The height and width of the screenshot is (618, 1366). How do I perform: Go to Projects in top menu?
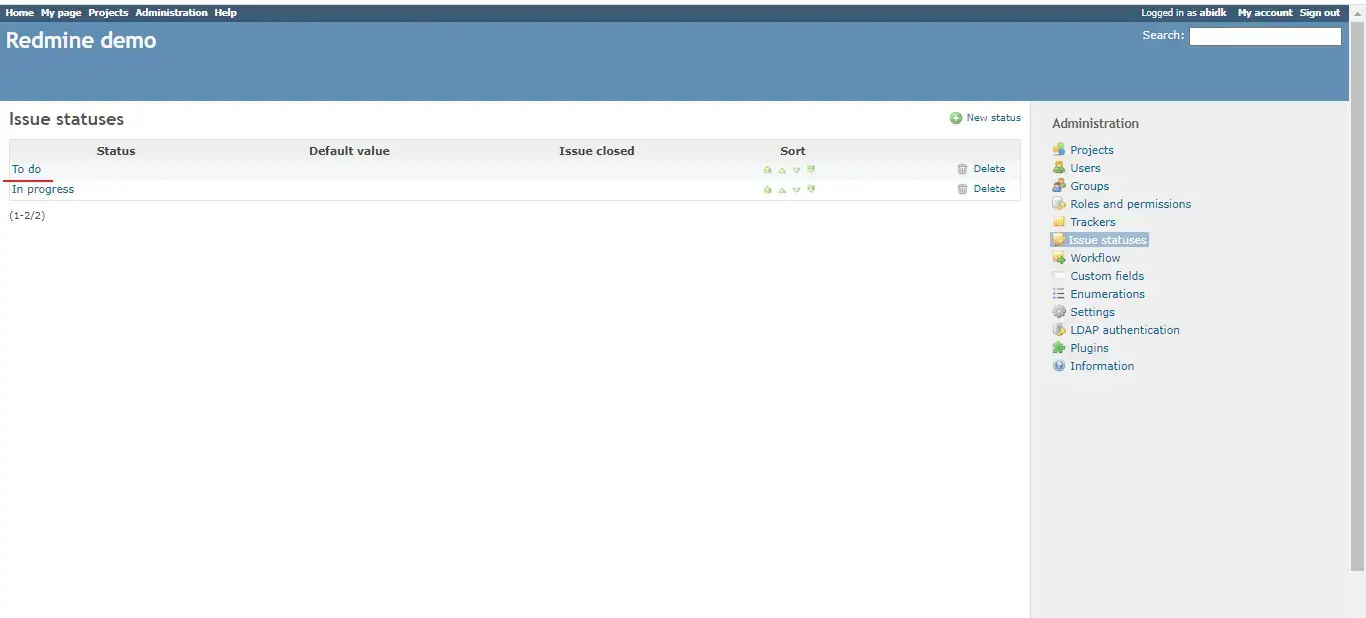pos(108,13)
